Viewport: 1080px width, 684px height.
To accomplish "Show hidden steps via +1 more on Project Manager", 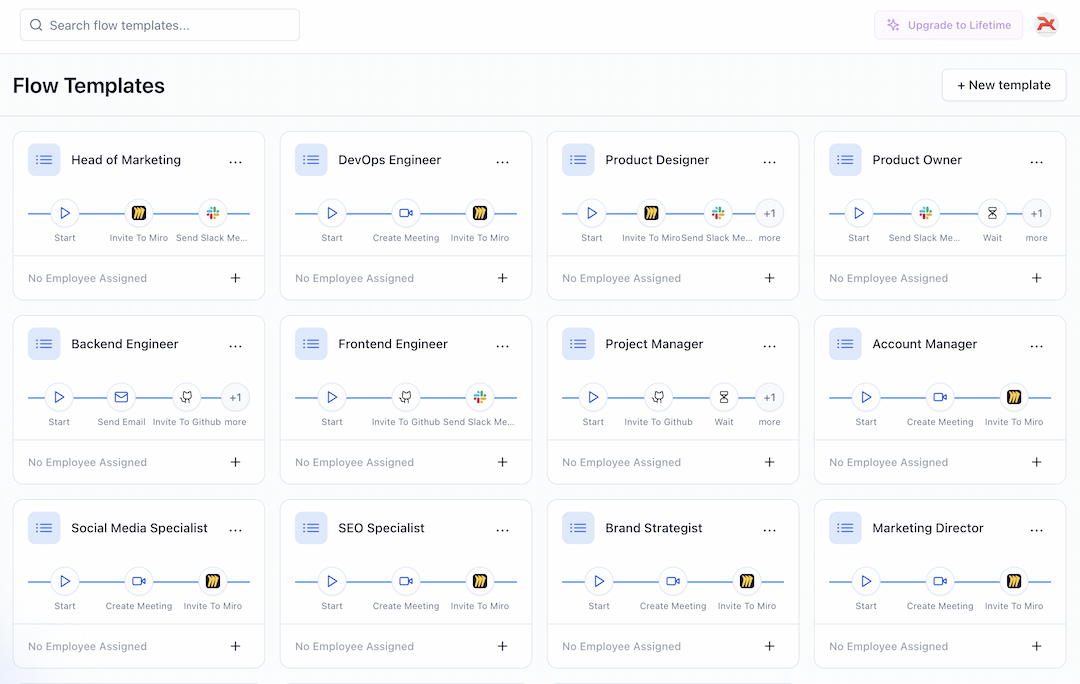I will tap(769, 397).
